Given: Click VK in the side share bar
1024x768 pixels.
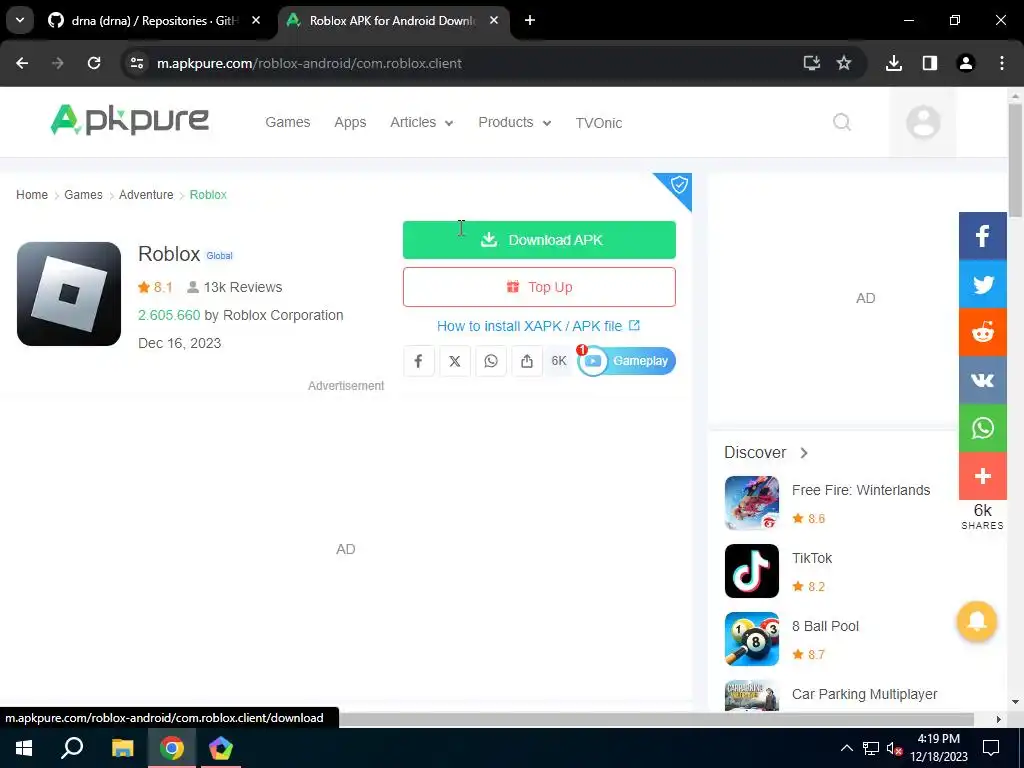Looking at the screenshot, I should [x=982, y=380].
